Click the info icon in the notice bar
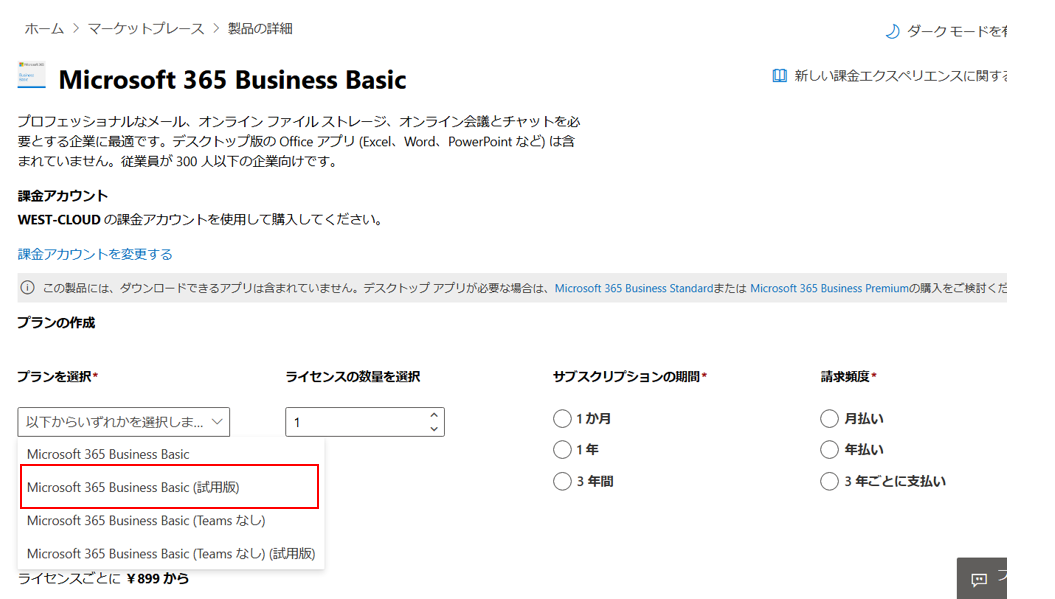Image resolution: width=1055 pixels, height=599 pixels. (27, 288)
